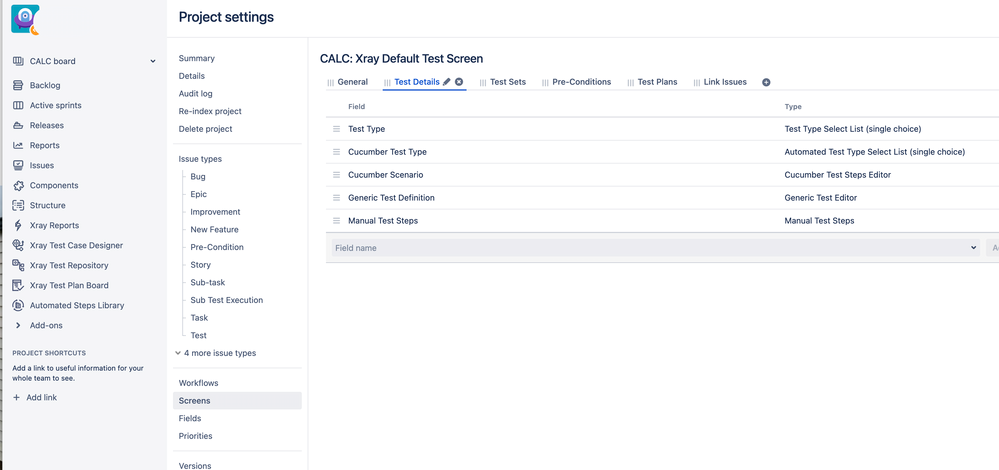Viewport: 999px width, 470px height.
Task: Click the Components puzzle icon
Action: click(x=18, y=185)
